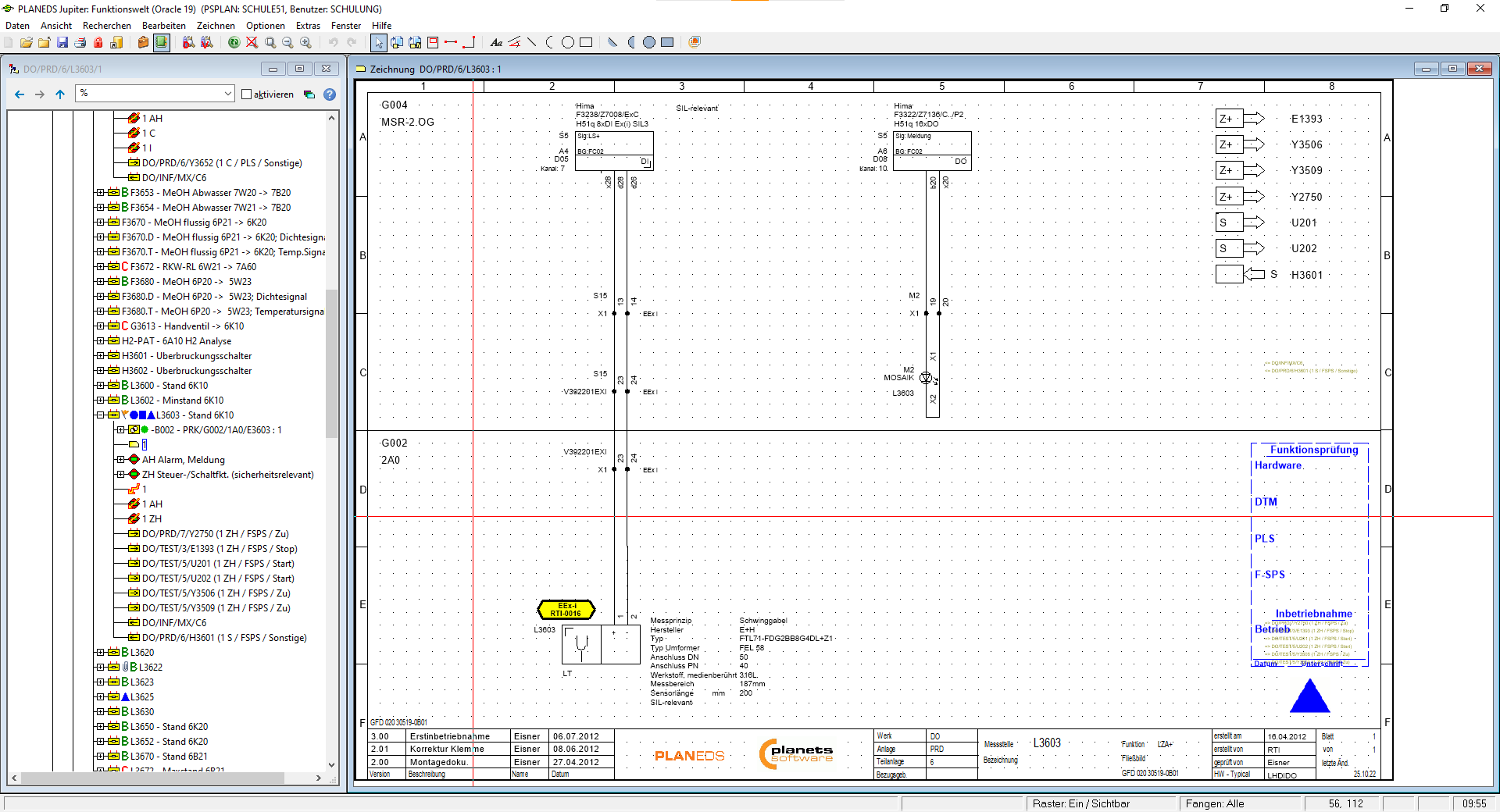Print the drawing with the printer icon
This screenshot has height=812, width=1500.
pos(80,42)
